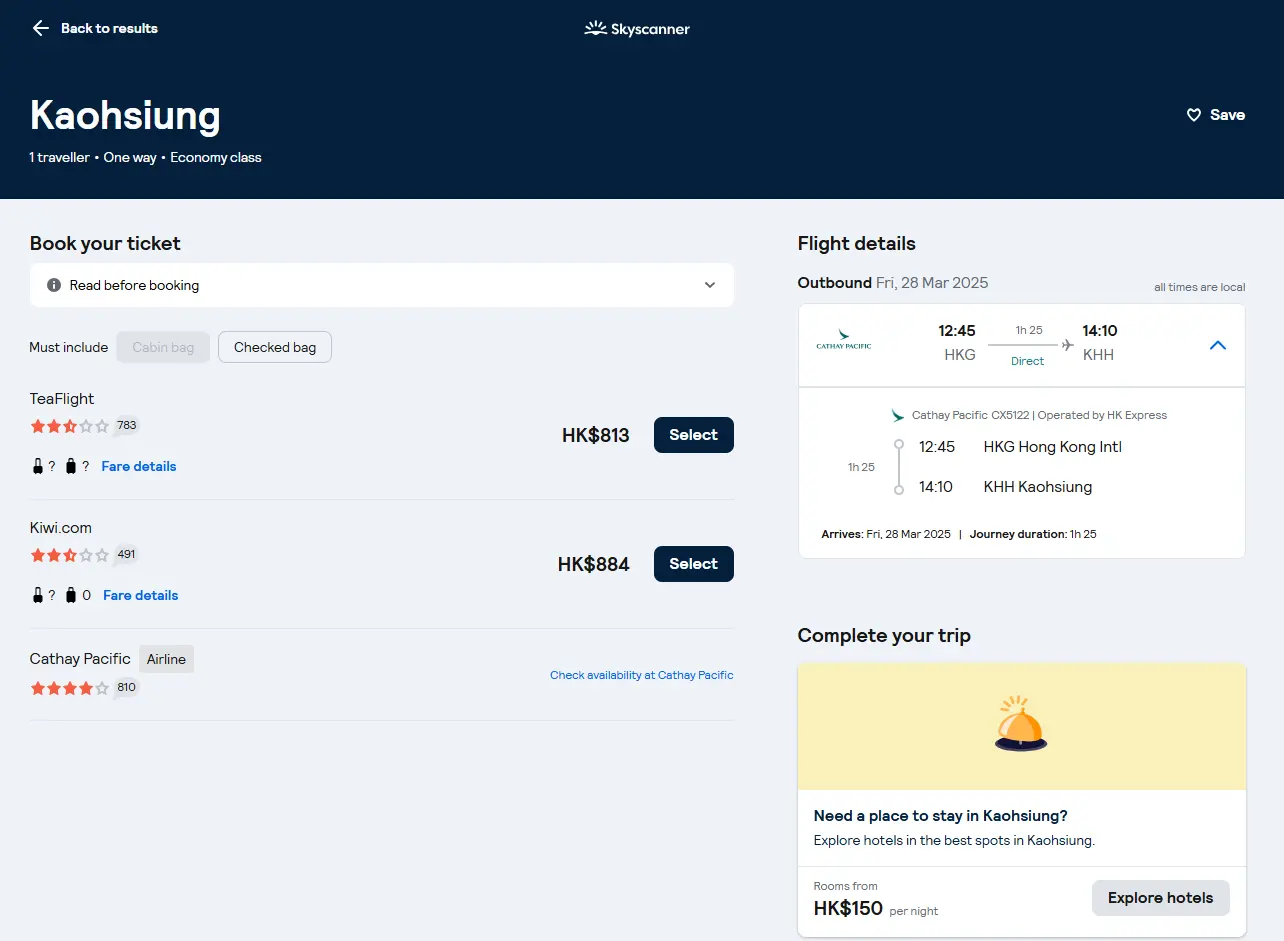Image resolution: width=1284 pixels, height=941 pixels.
Task: Click the Direct label
Action: 1027,361
